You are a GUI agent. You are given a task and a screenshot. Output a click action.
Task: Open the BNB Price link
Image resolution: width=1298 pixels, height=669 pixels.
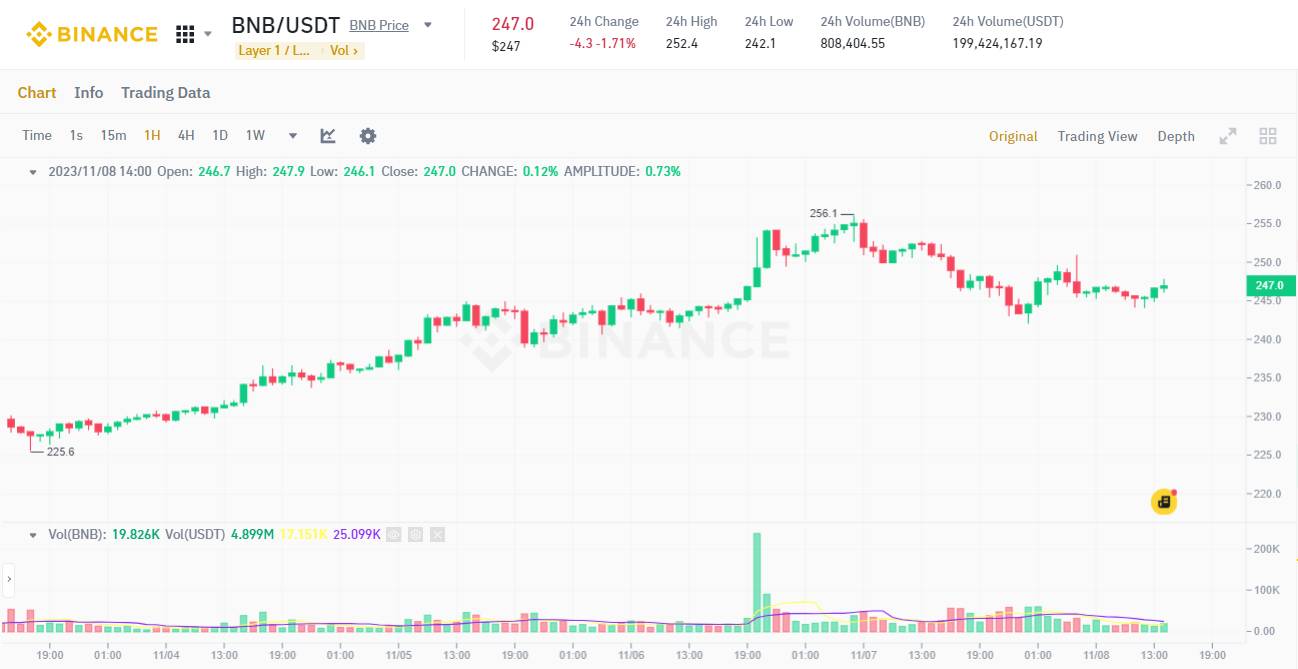pos(379,25)
